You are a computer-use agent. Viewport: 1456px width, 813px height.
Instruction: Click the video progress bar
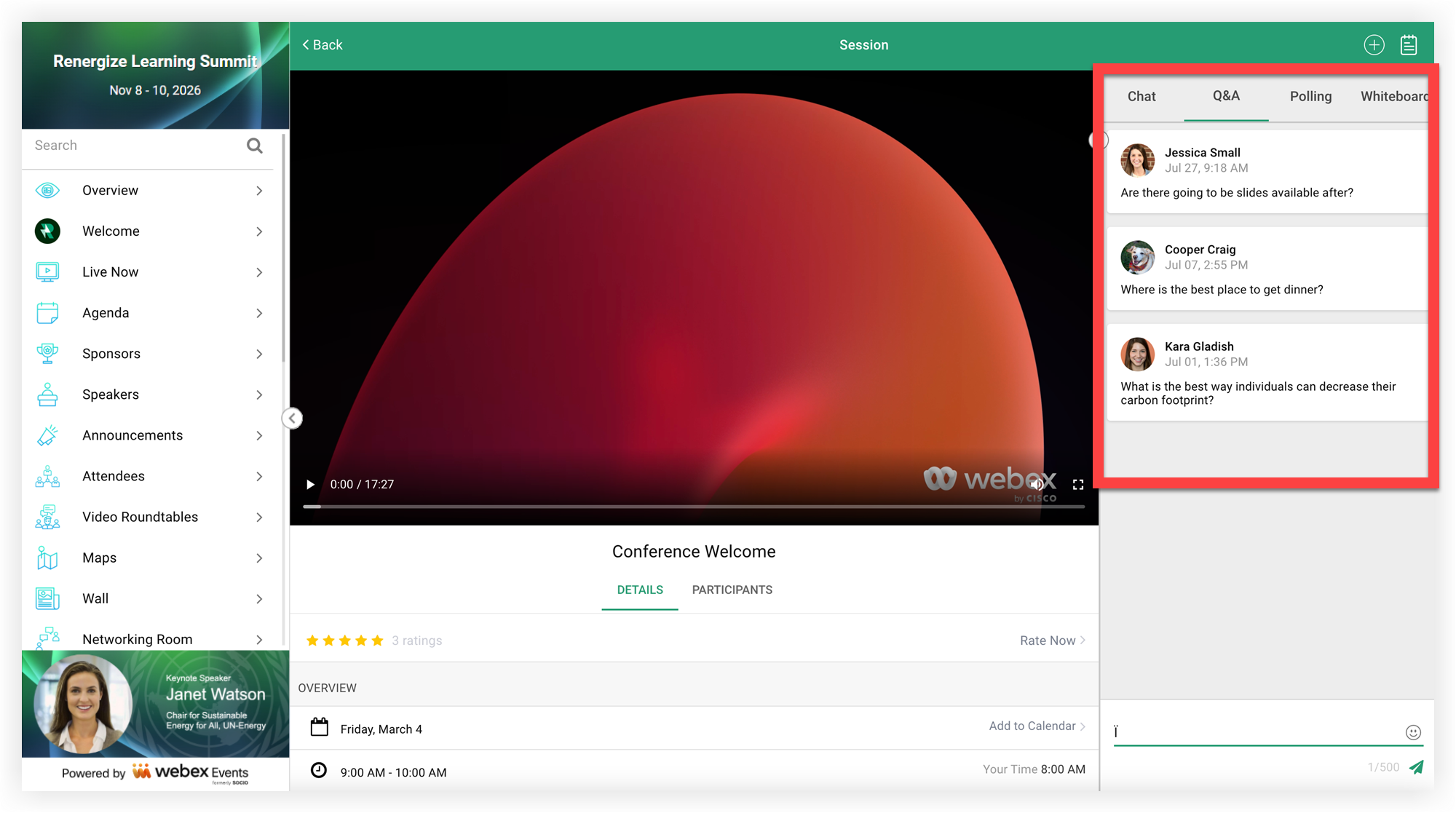(694, 506)
